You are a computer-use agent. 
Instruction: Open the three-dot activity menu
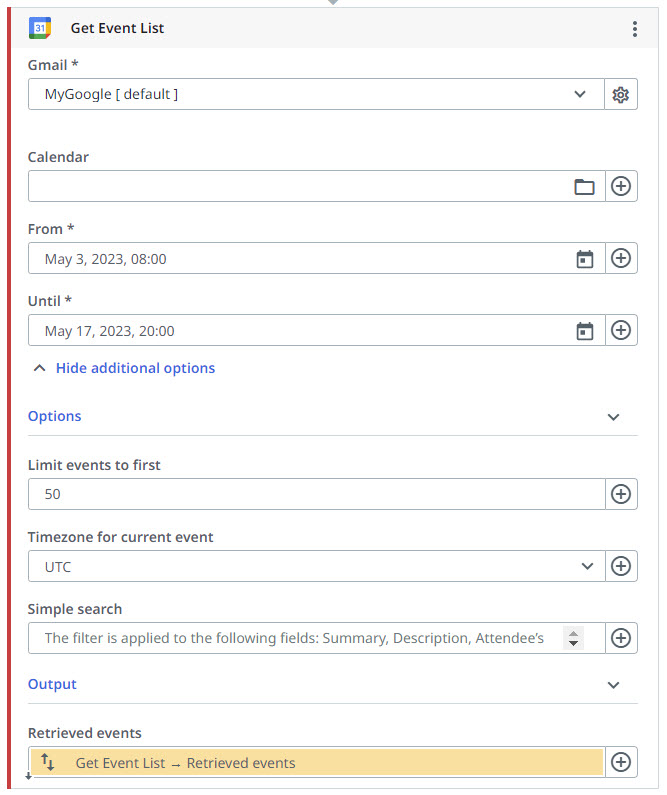(x=634, y=29)
